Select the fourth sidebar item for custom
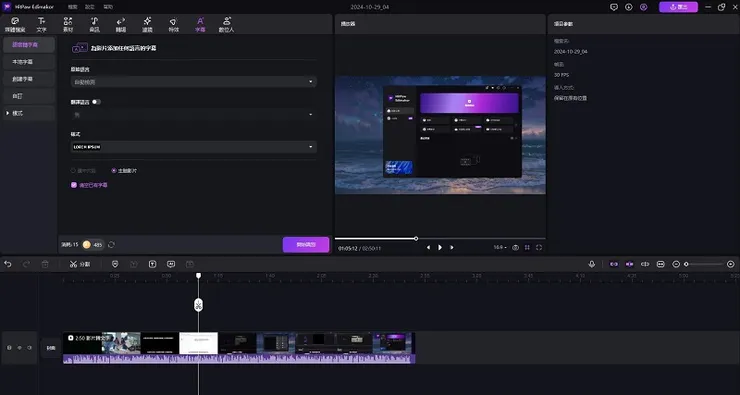The width and height of the screenshot is (740, 395). [28, 96]
